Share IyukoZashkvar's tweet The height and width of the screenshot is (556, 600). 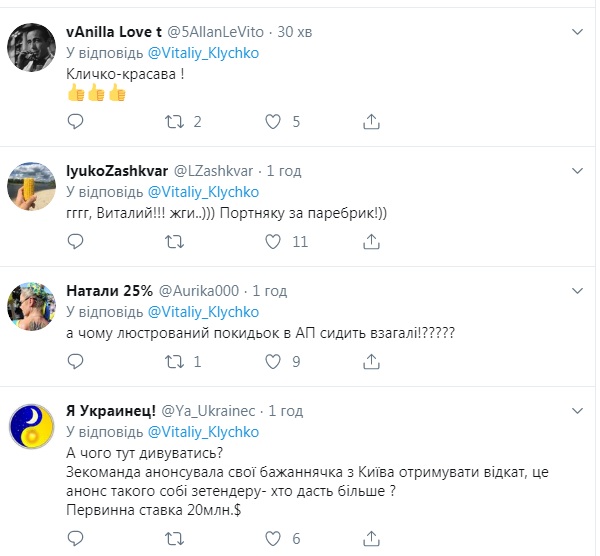pos(371,242)
